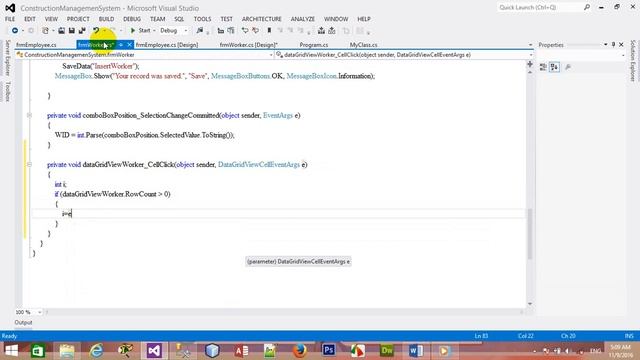
Task: Expand the class navigation dropdown ConstructionManagemenSystem.frmWorker
Action: tap(271, 55)
